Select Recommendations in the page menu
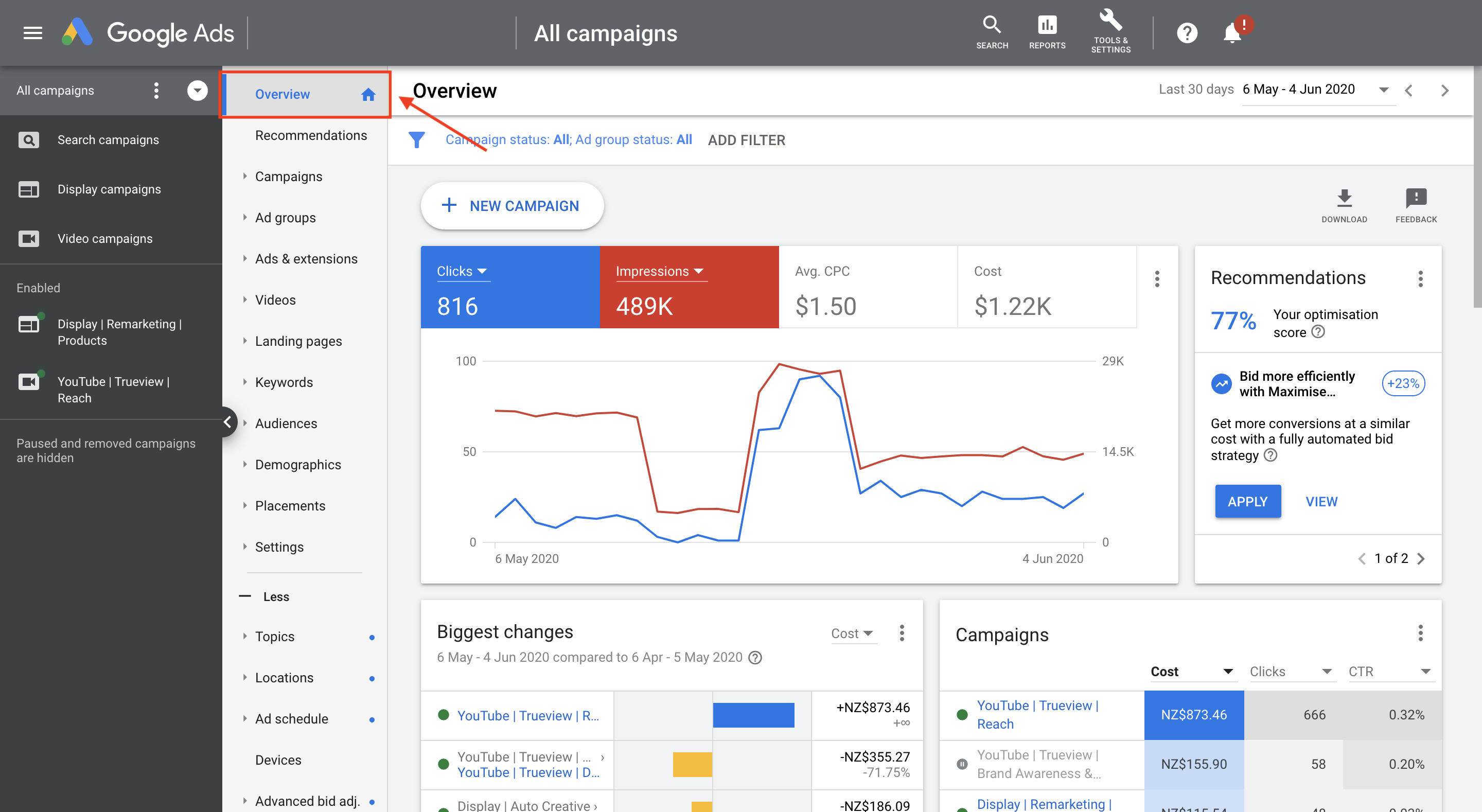Image resolution: width=1482 pixels, height=812 pixels. tap(311, 135)
